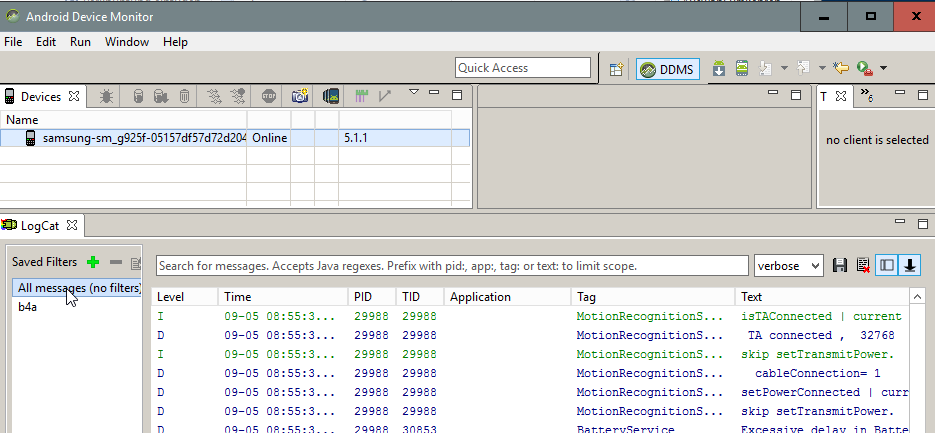
Task: Open the Edit menu
Action: pos(46,42)
